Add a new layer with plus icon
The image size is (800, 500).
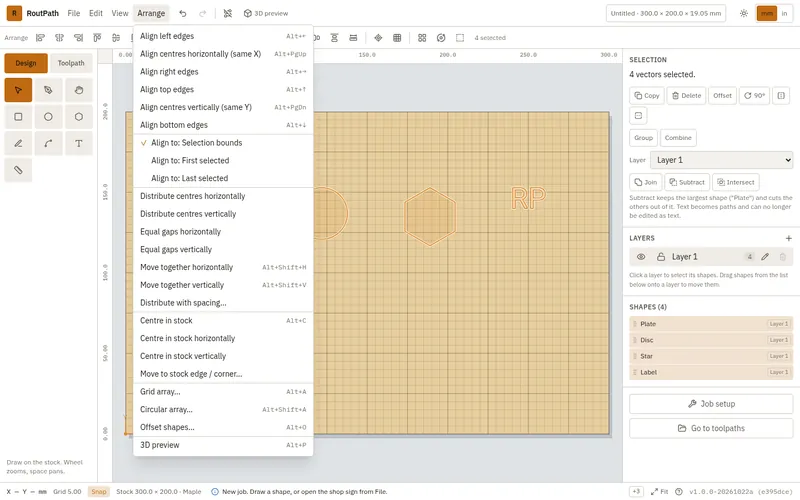click(x=789, y=238)
